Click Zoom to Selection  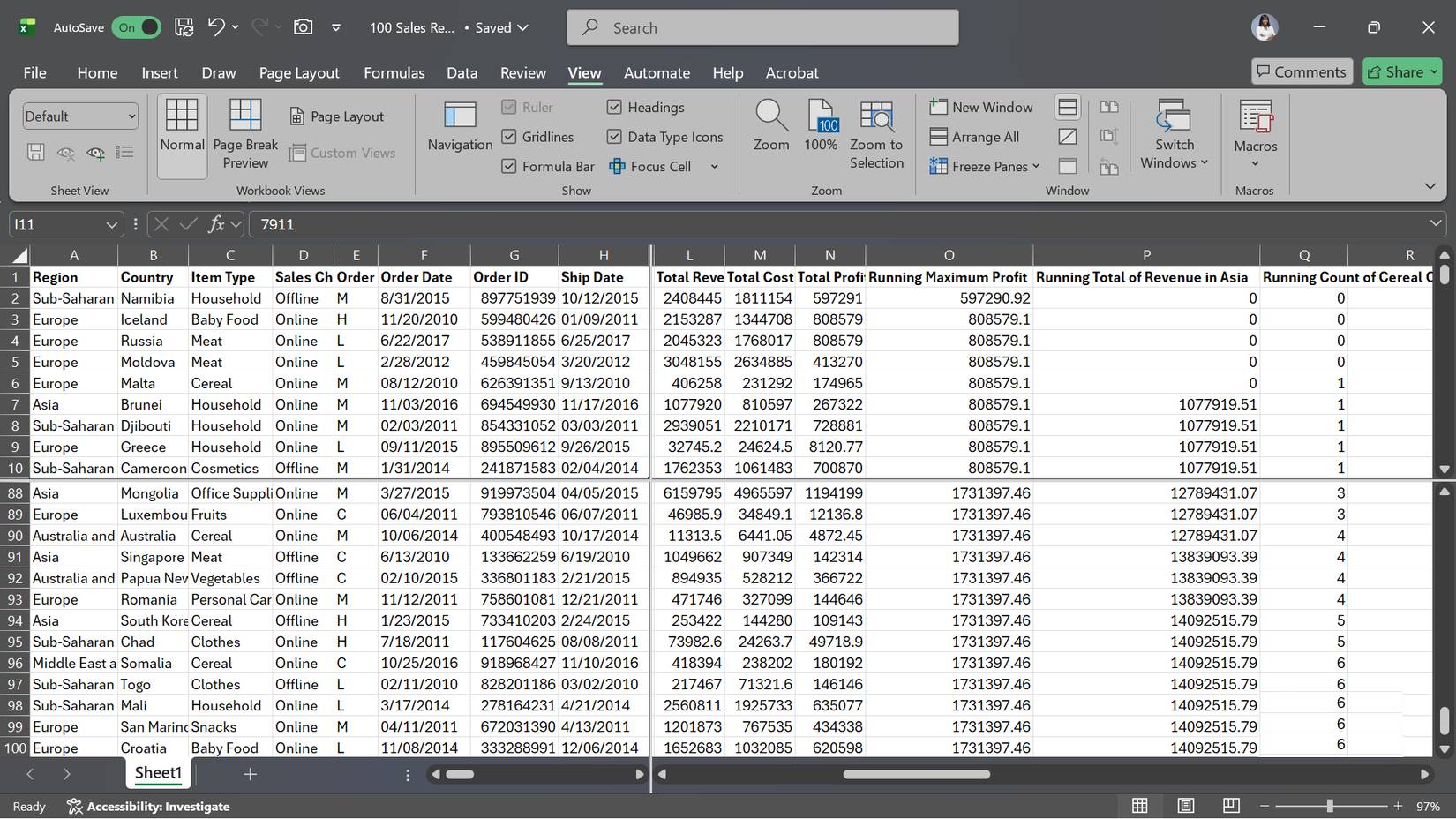876,132
